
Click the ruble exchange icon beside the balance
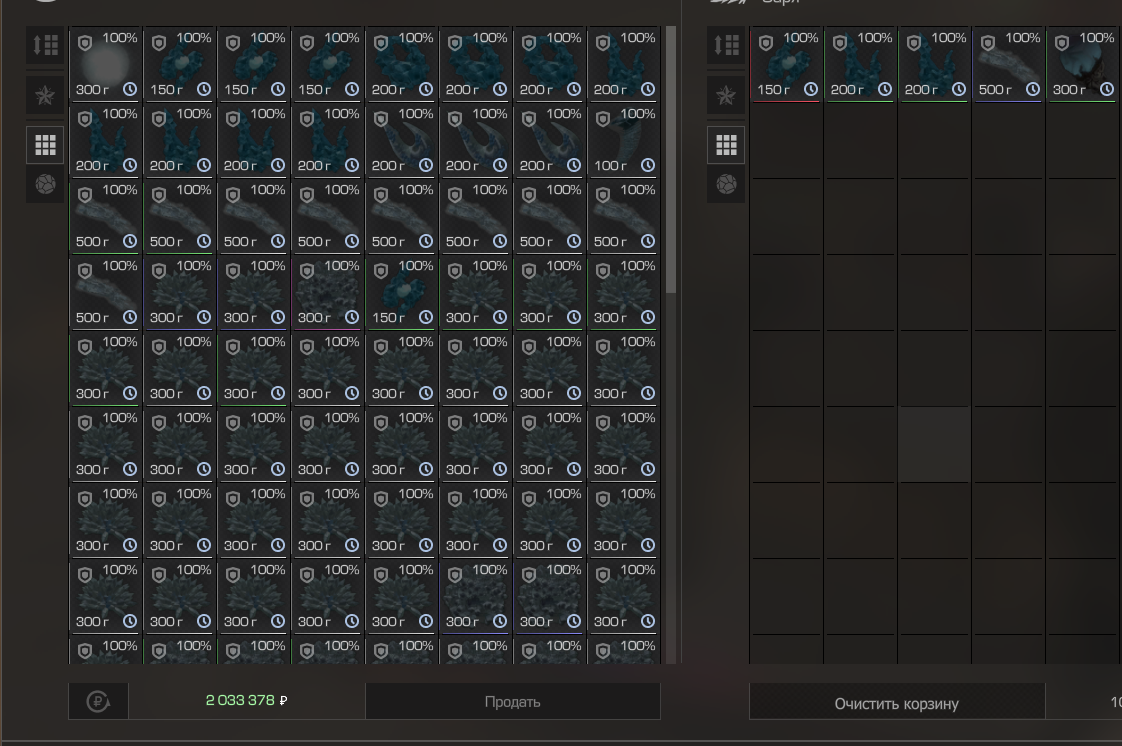tap(98, 701)
